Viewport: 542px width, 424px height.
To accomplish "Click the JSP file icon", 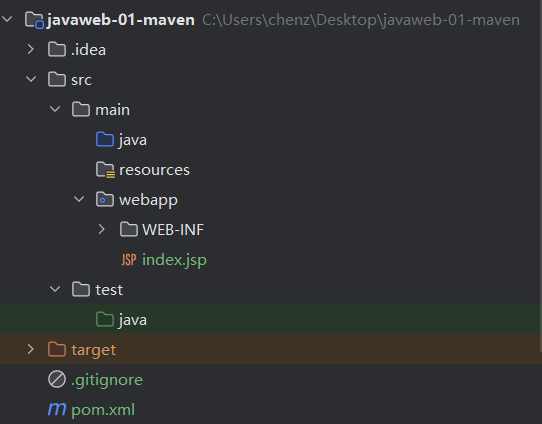I will tap(129, 260).
